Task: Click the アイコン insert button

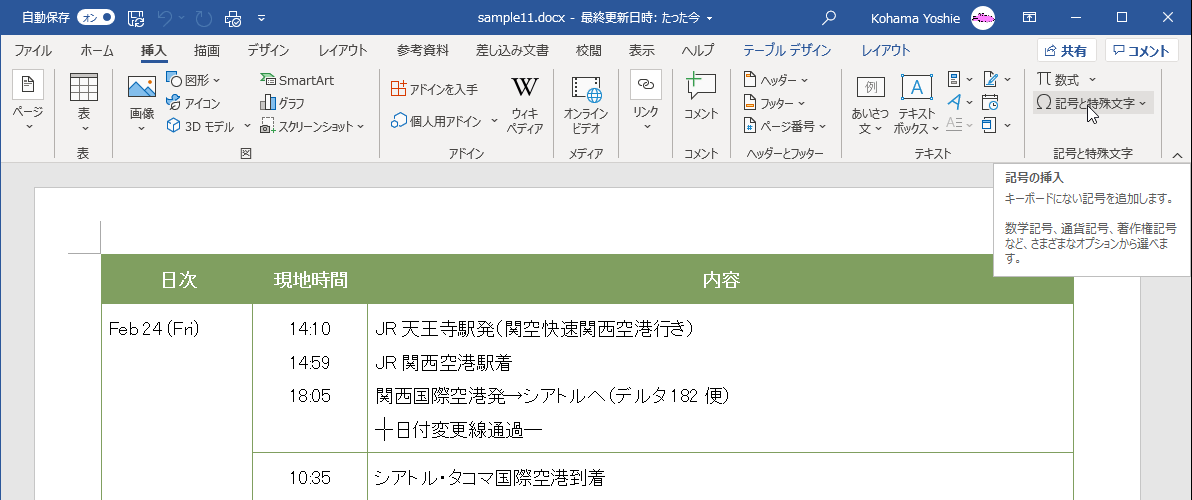Action: [193, 103]
